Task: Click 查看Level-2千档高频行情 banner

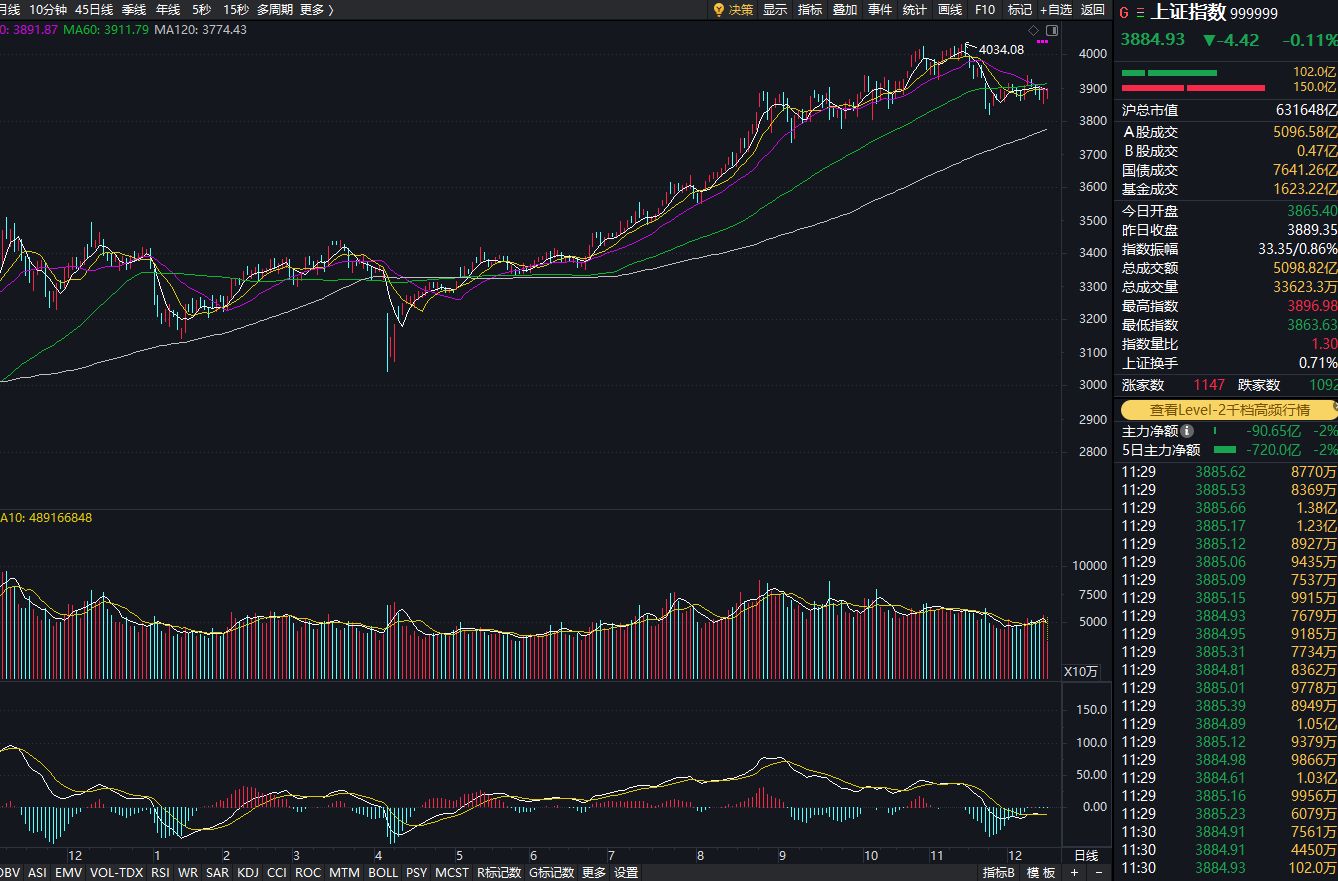Action: pos(1226,410)
